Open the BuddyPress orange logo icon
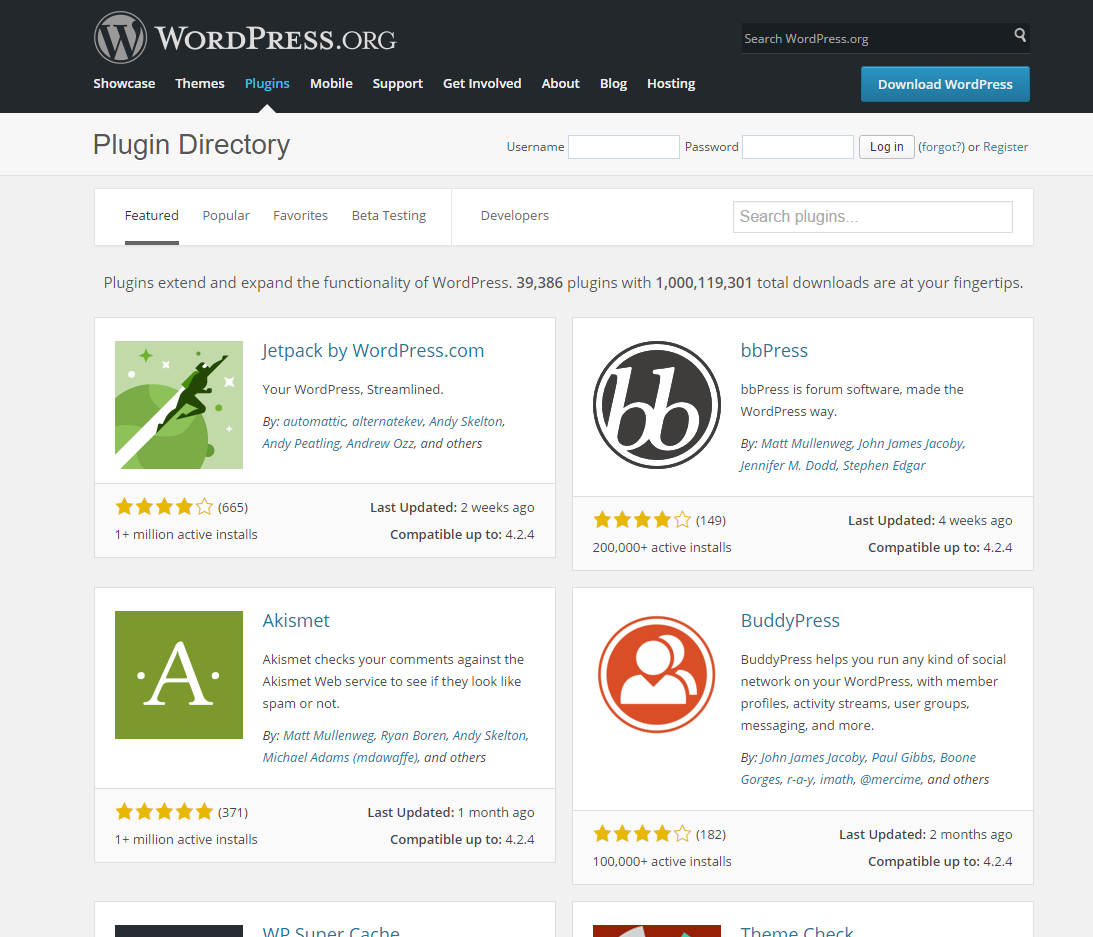Screen dimensions: 1093x937 coord(657,674)
